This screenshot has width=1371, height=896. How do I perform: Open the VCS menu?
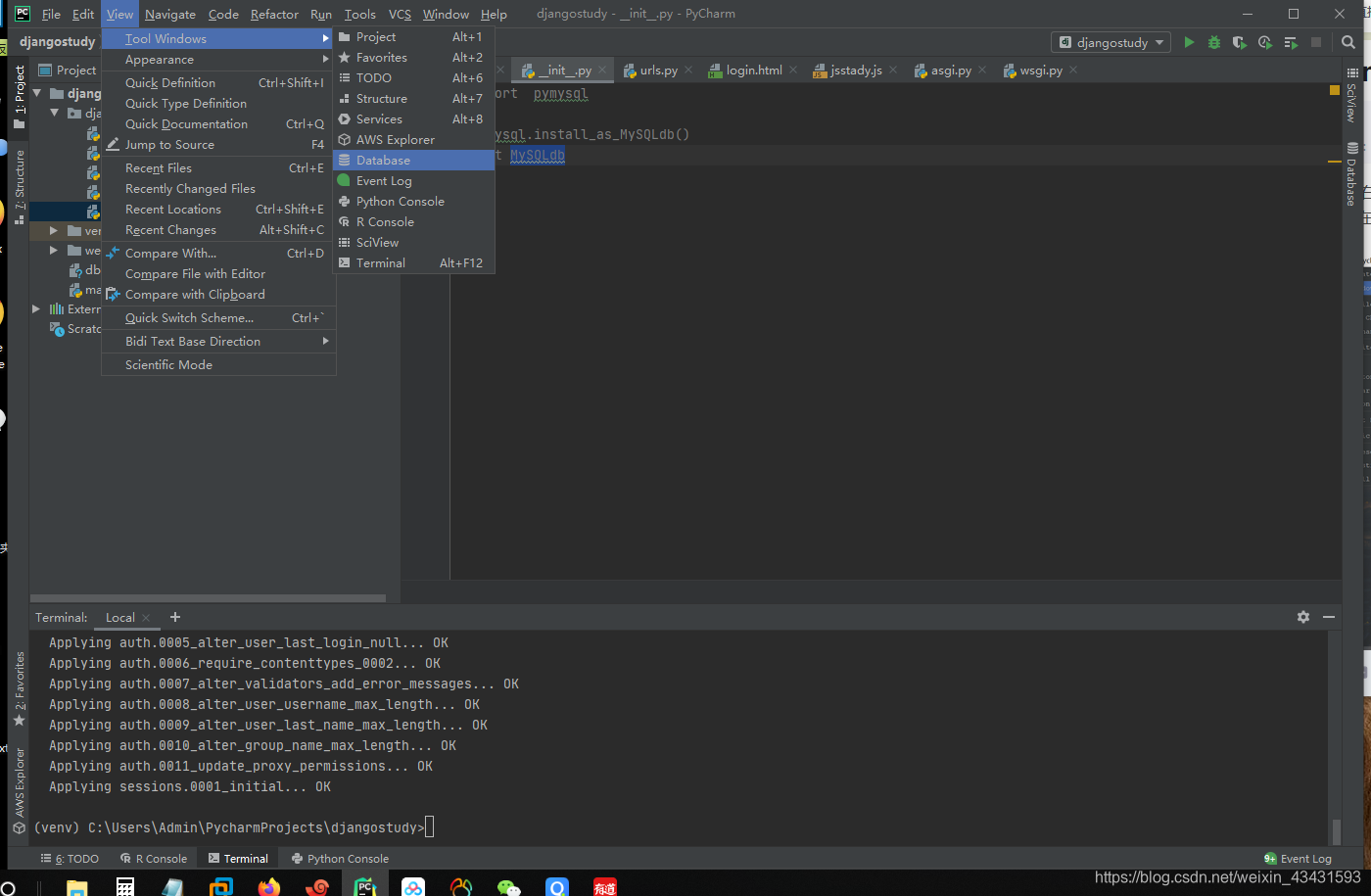[400, 14]
